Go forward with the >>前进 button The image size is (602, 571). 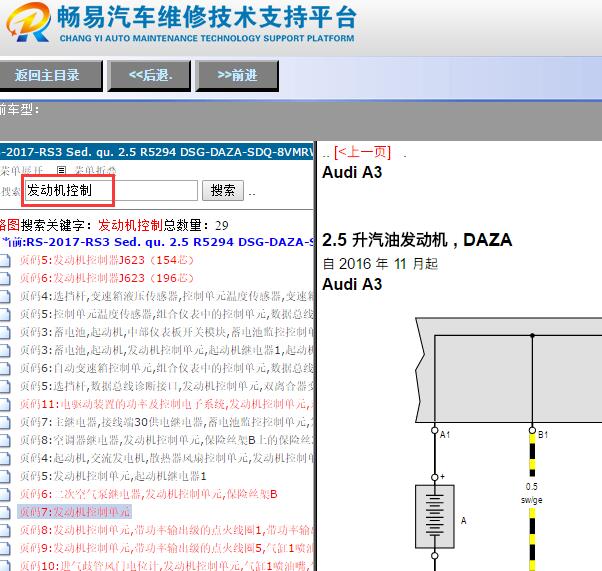pos(237,75)
